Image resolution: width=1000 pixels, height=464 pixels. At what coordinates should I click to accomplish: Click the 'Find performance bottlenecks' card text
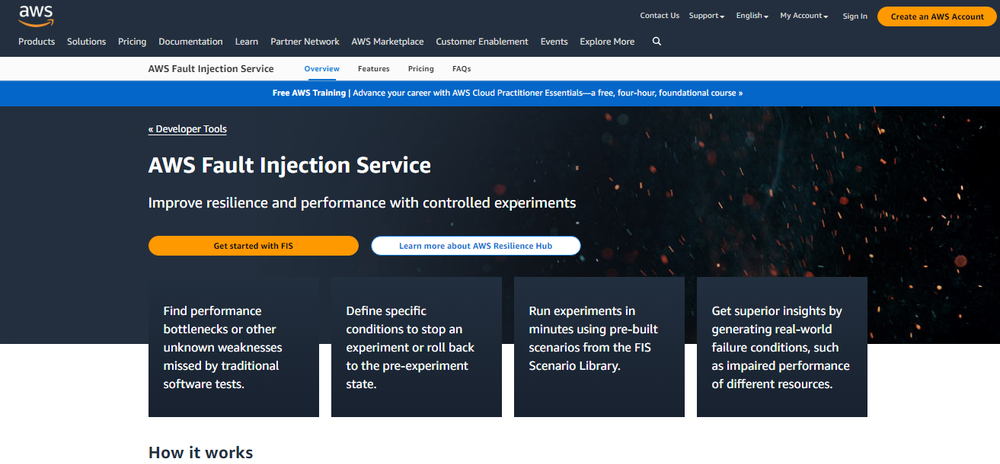coord(223,348)
